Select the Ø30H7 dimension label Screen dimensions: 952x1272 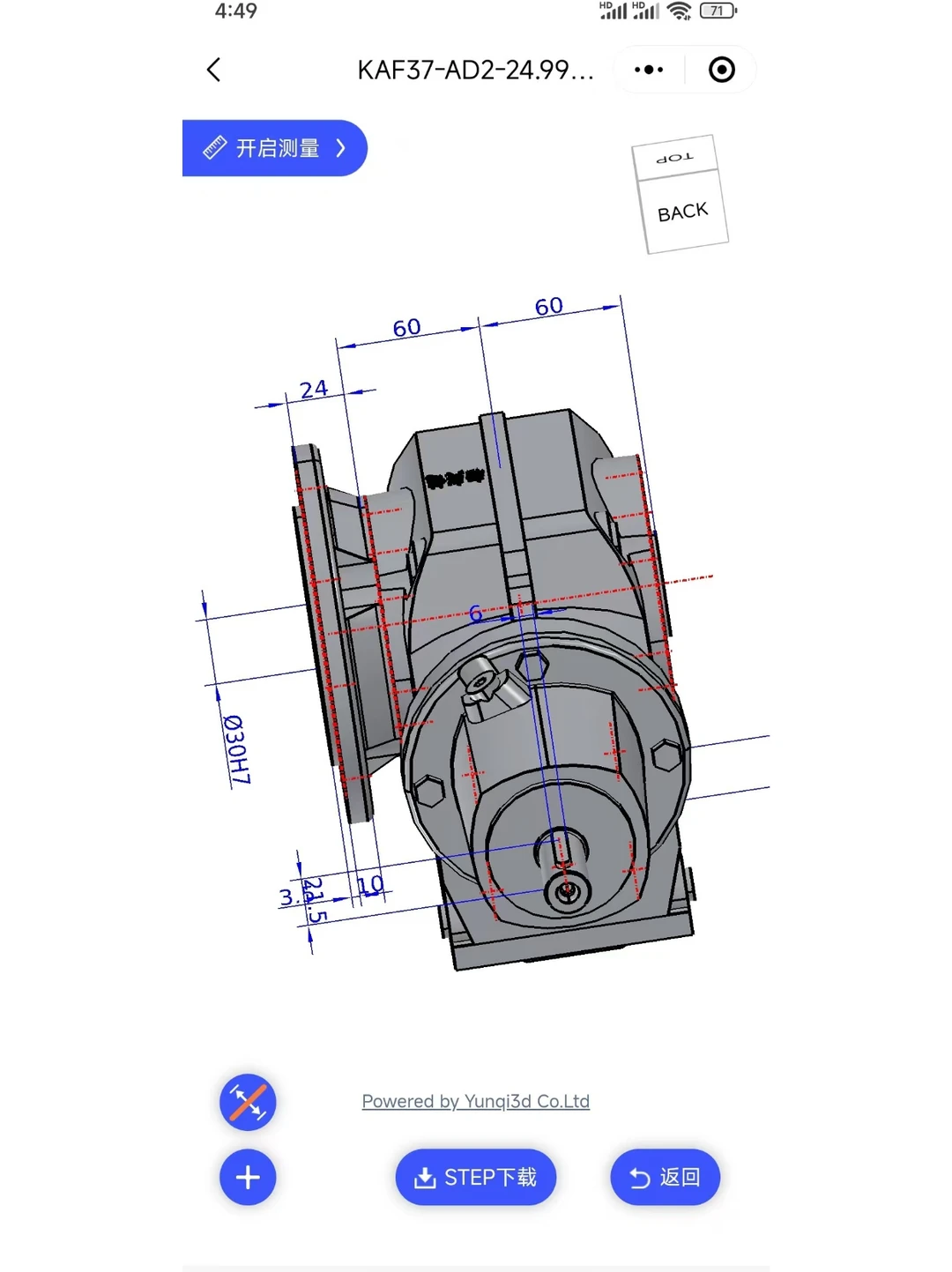pos(236,750)
